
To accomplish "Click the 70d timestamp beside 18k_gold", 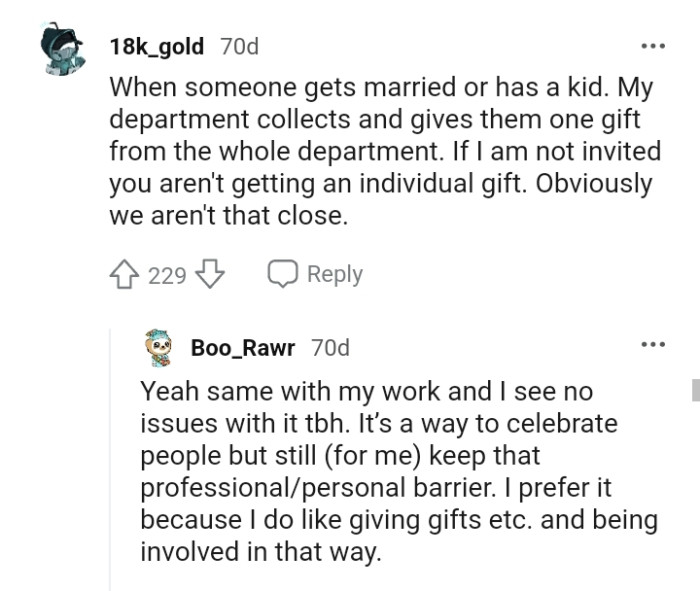I will coord(238,46).
